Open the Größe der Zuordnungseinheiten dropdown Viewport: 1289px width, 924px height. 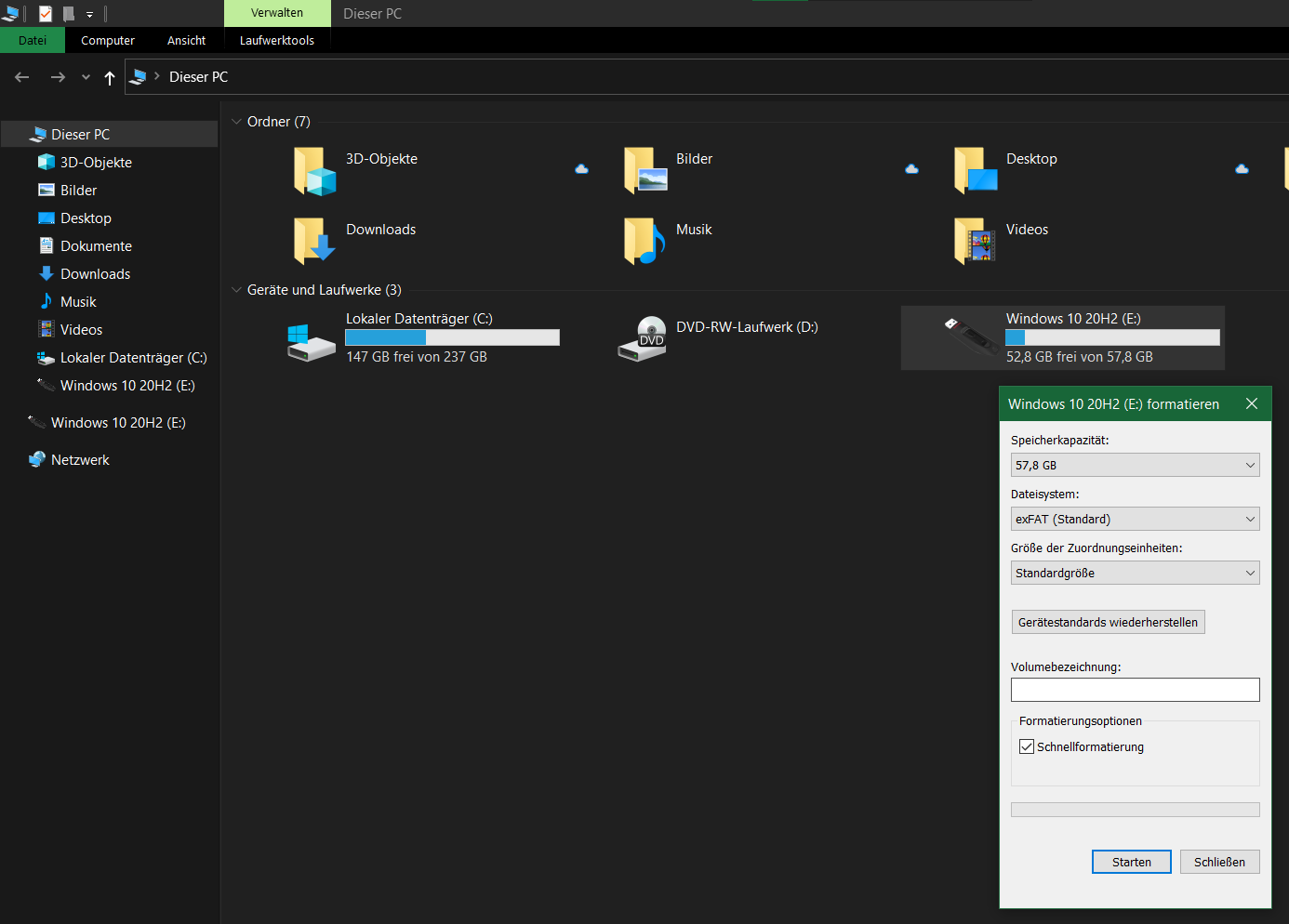tap(1135, 573)
